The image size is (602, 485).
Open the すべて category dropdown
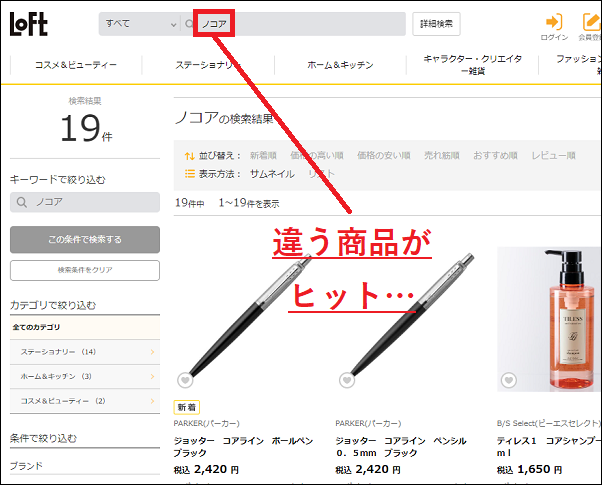139,24
